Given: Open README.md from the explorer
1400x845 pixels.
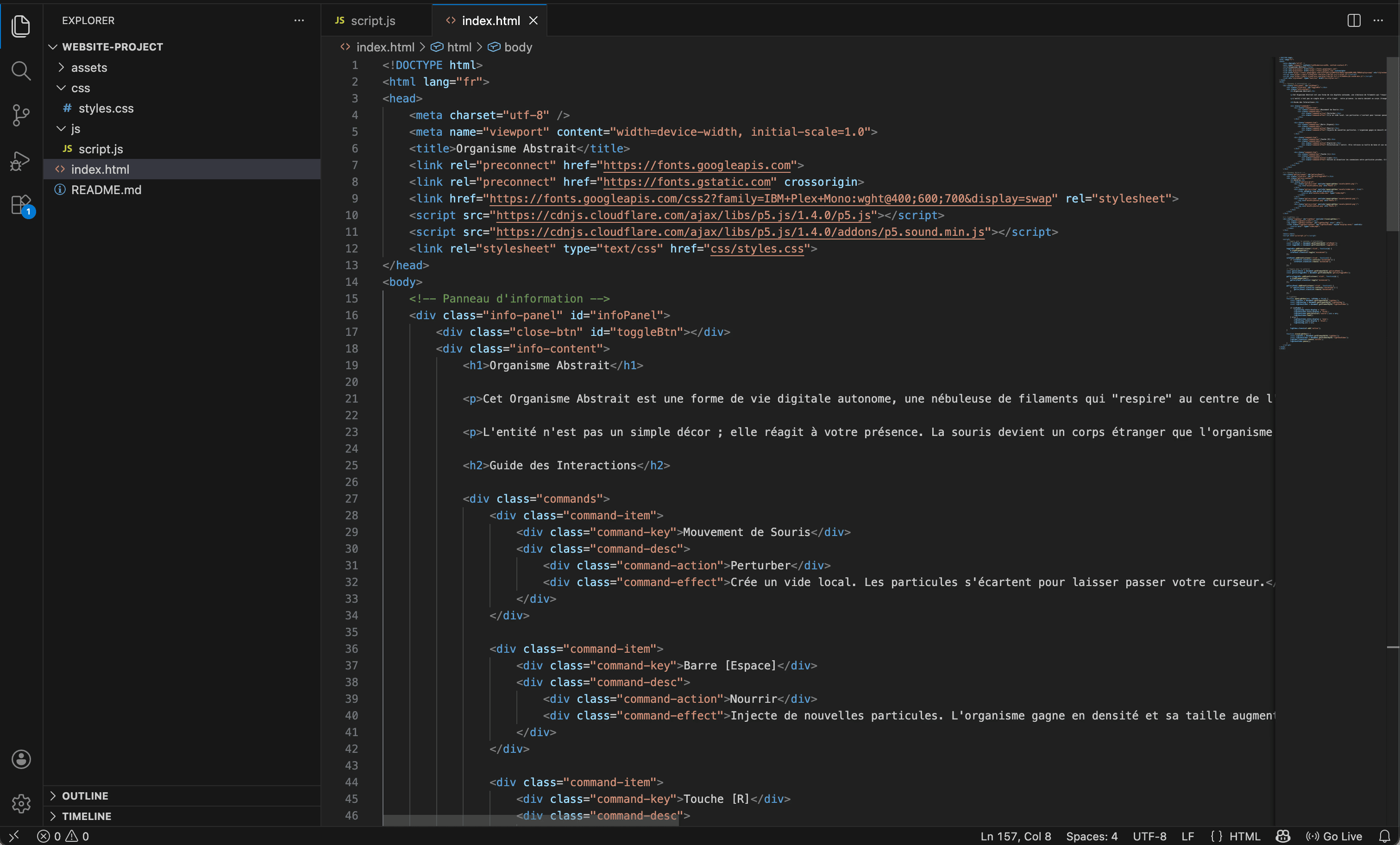Looking at the screenshot, I should click(106, 190).
